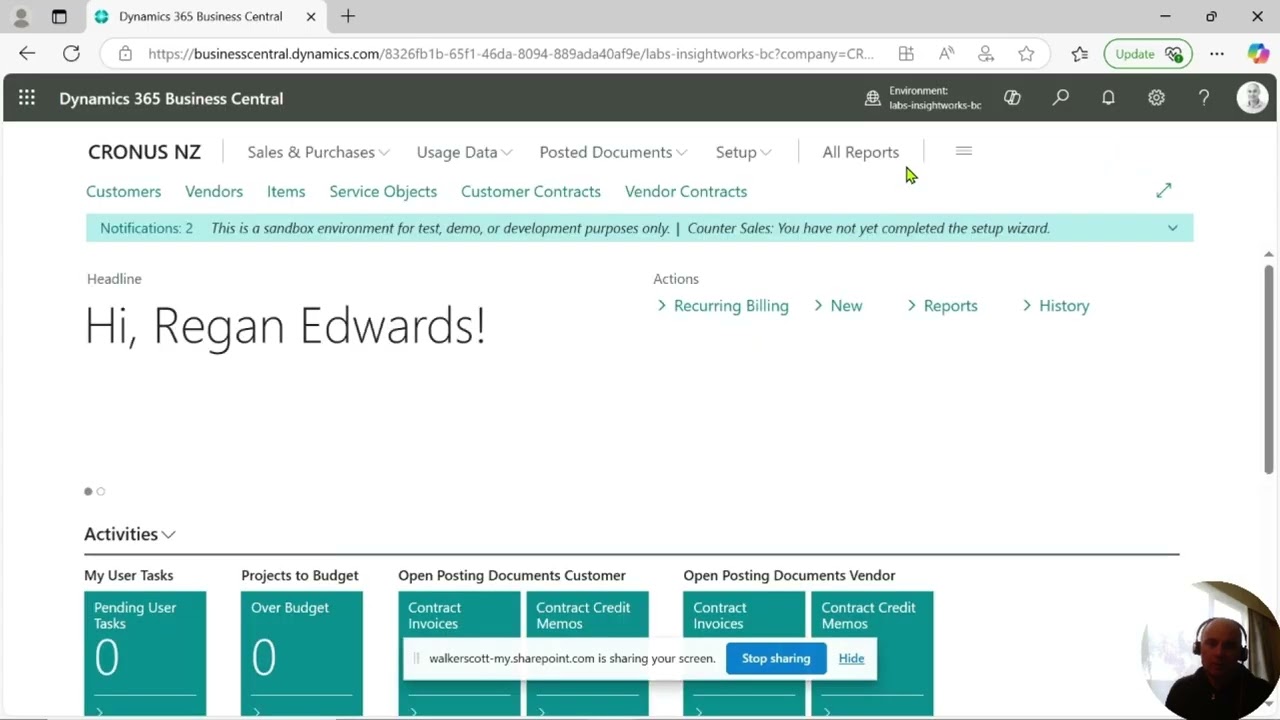Open the Customers list
Viewport: 1280px width, 720px height.
pos(123,191)
